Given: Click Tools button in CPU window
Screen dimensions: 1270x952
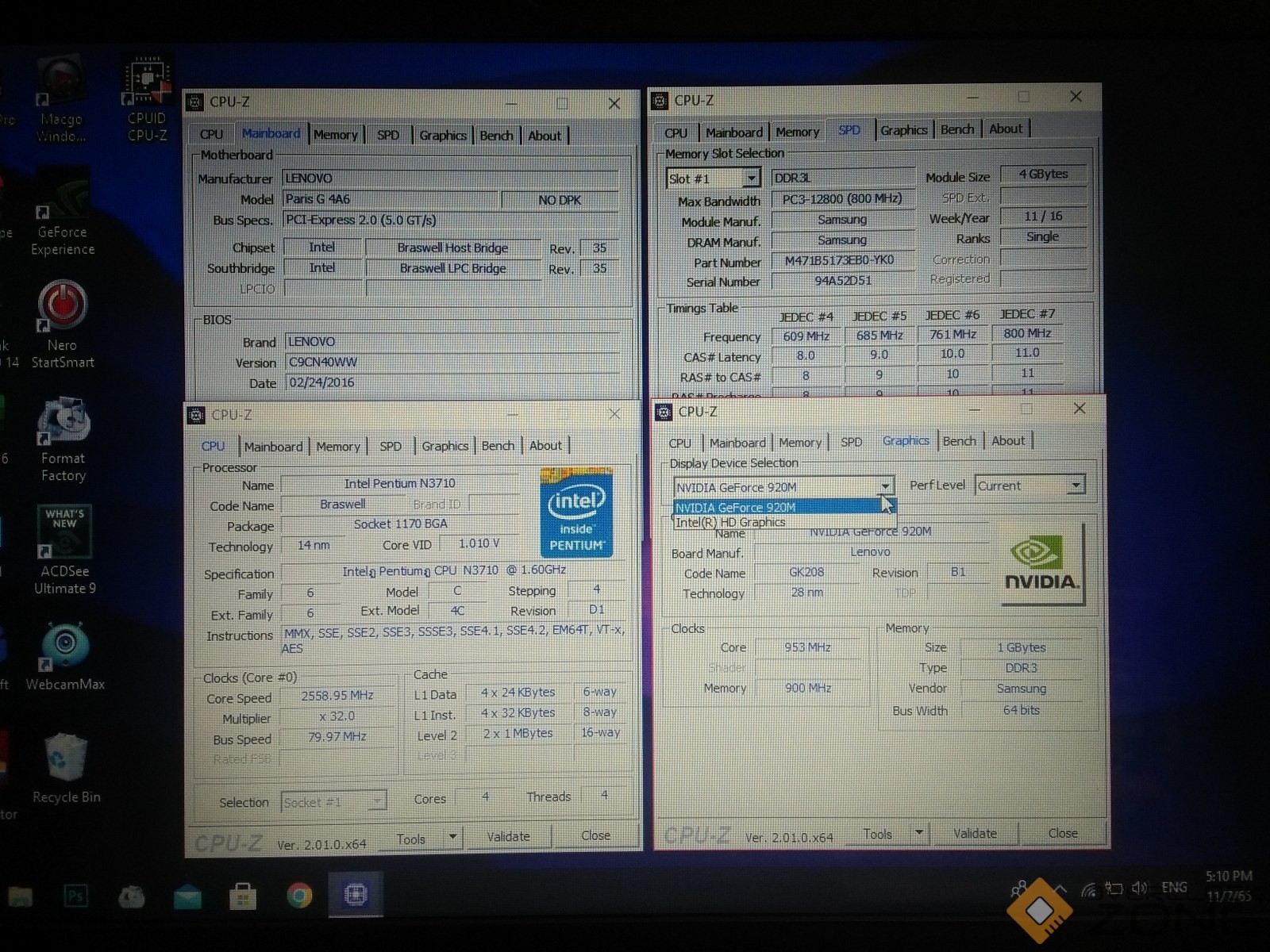Looking at the screenshot, I should click(x=410, y=839).
